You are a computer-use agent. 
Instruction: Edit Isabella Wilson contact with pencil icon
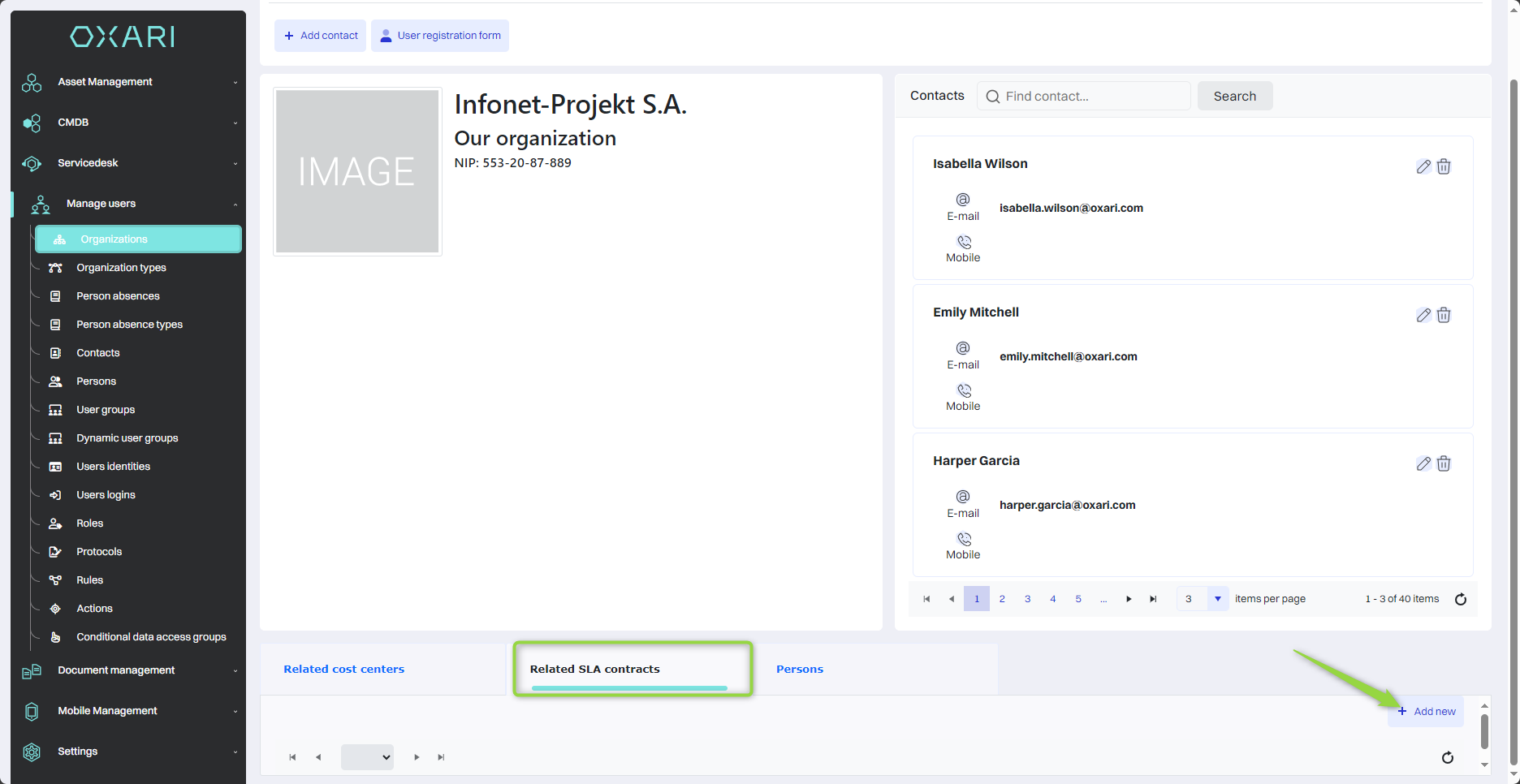[x=1423, y=166]
